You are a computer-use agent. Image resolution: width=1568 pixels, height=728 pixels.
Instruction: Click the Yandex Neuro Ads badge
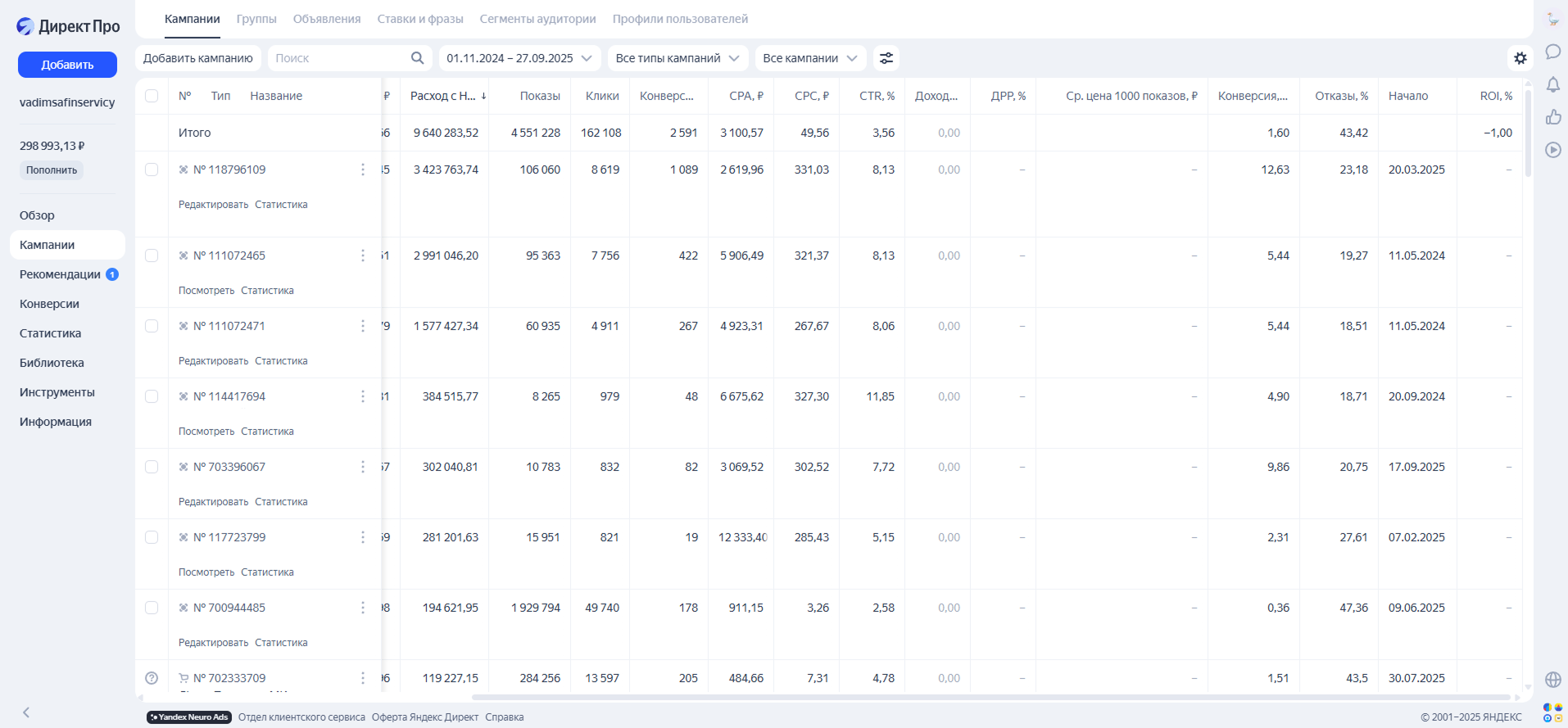tap(189, 717)
